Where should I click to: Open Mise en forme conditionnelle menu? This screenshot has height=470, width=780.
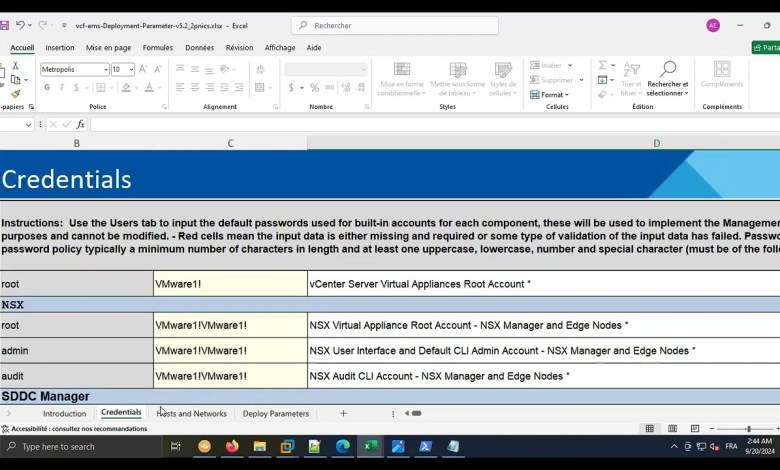[401, 79]
